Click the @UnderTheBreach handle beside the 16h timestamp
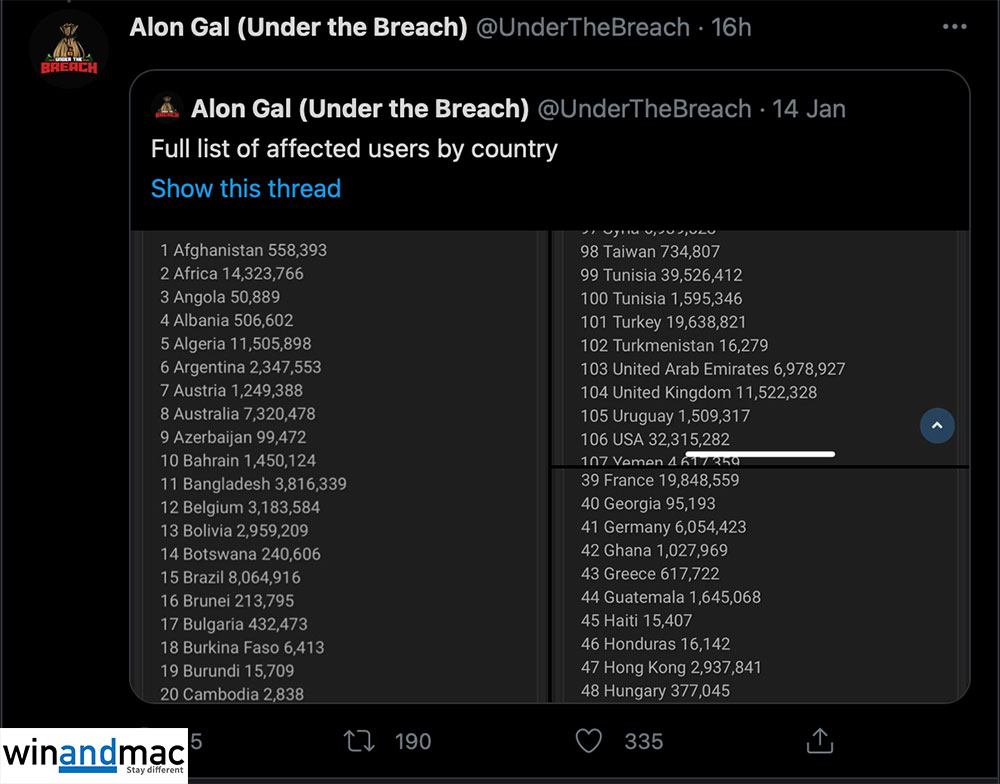This screenshot has width=1000, height=784. pyautogui.click(x=583, y=27)
